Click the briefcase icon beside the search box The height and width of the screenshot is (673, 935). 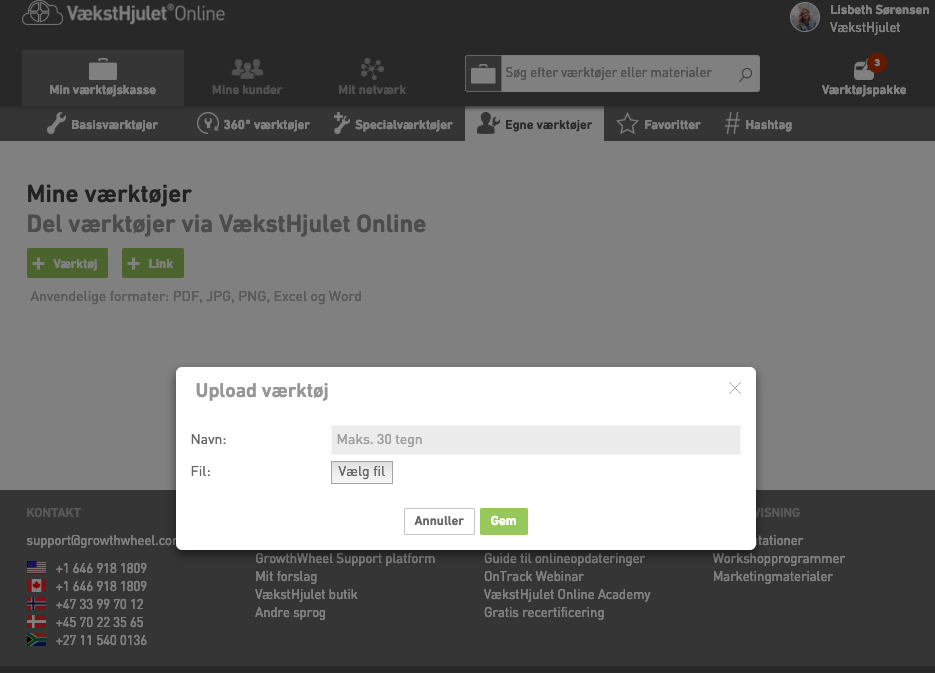tap(483, 74)
